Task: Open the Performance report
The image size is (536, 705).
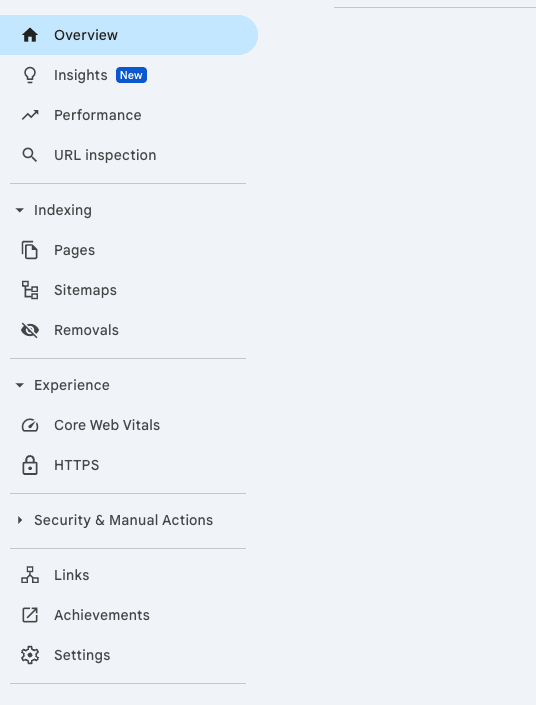Action: tap(98, 115)
